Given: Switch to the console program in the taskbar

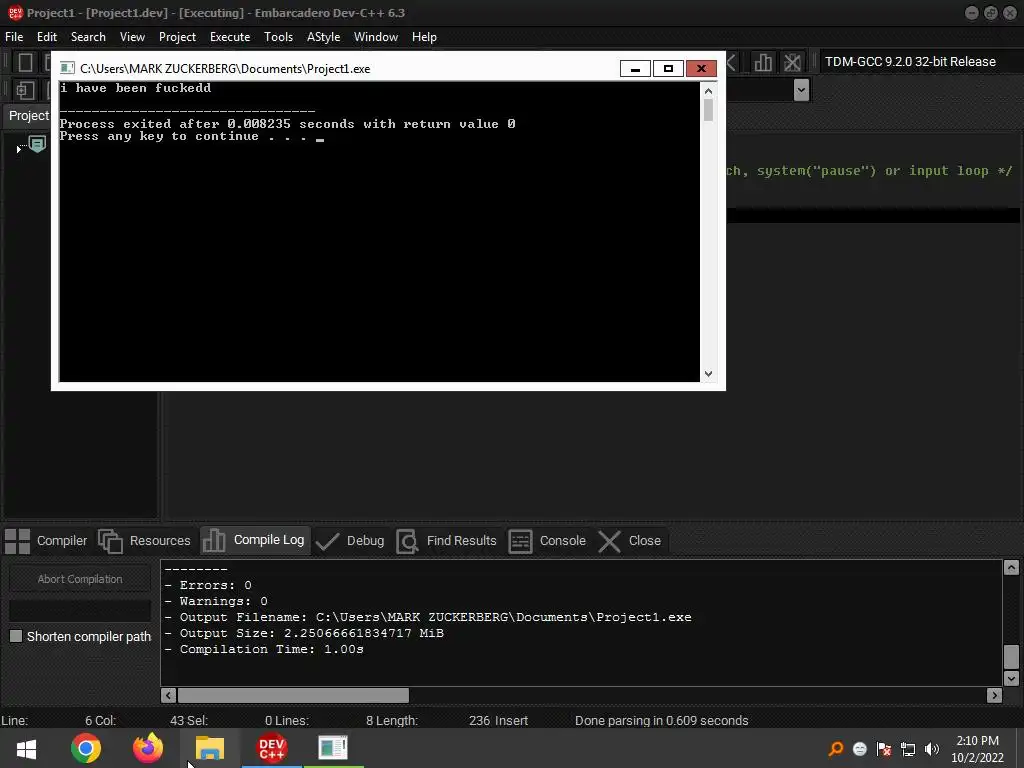Looking at the screenshot, I should 333,748.
